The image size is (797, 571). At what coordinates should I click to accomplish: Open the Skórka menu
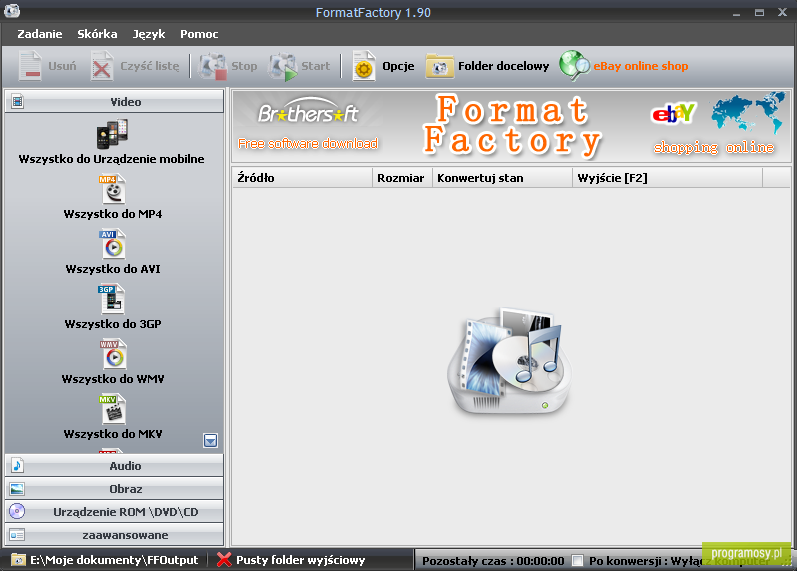97,34
